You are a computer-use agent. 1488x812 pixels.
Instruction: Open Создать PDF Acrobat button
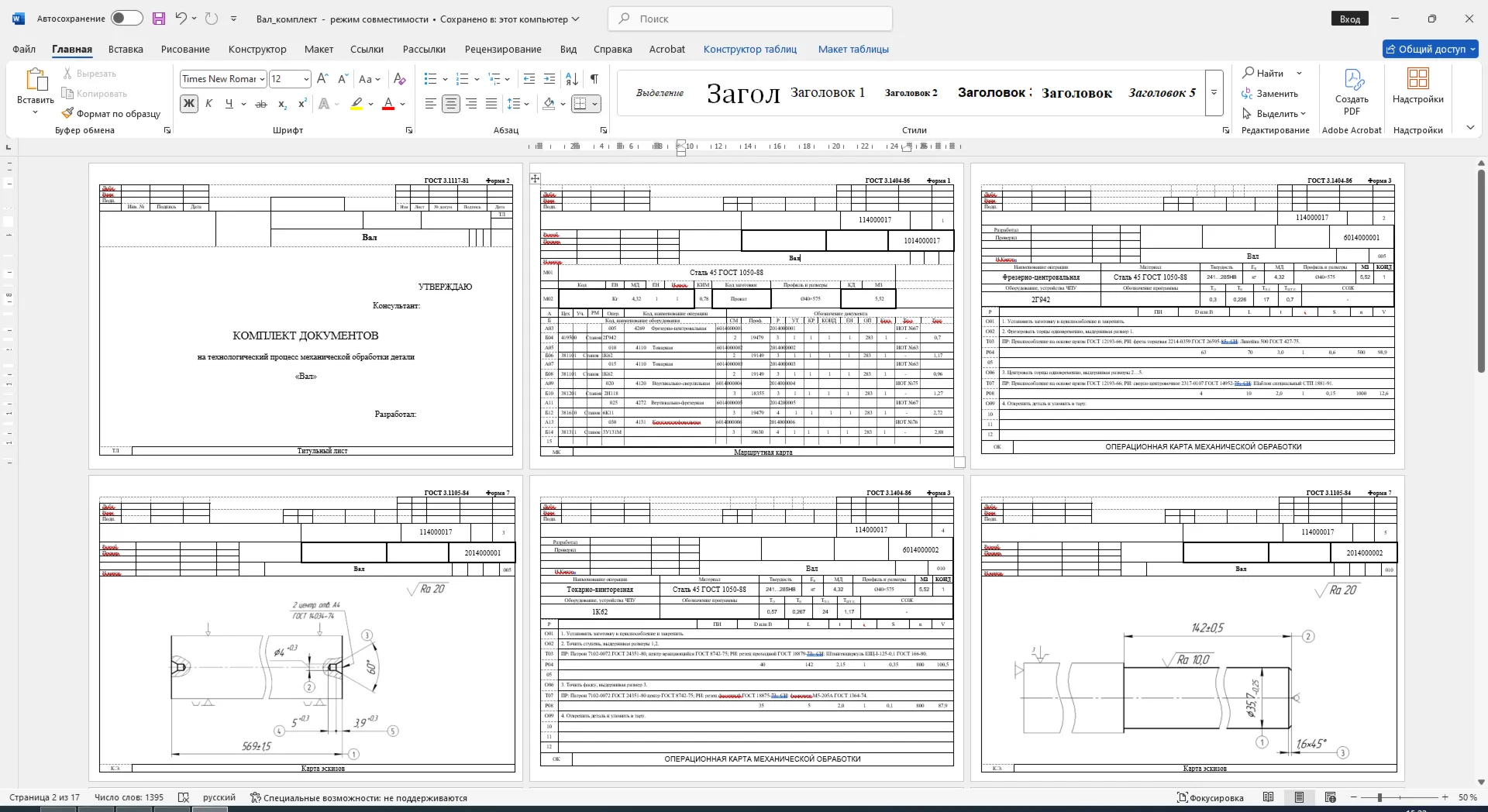[1352, 93]
